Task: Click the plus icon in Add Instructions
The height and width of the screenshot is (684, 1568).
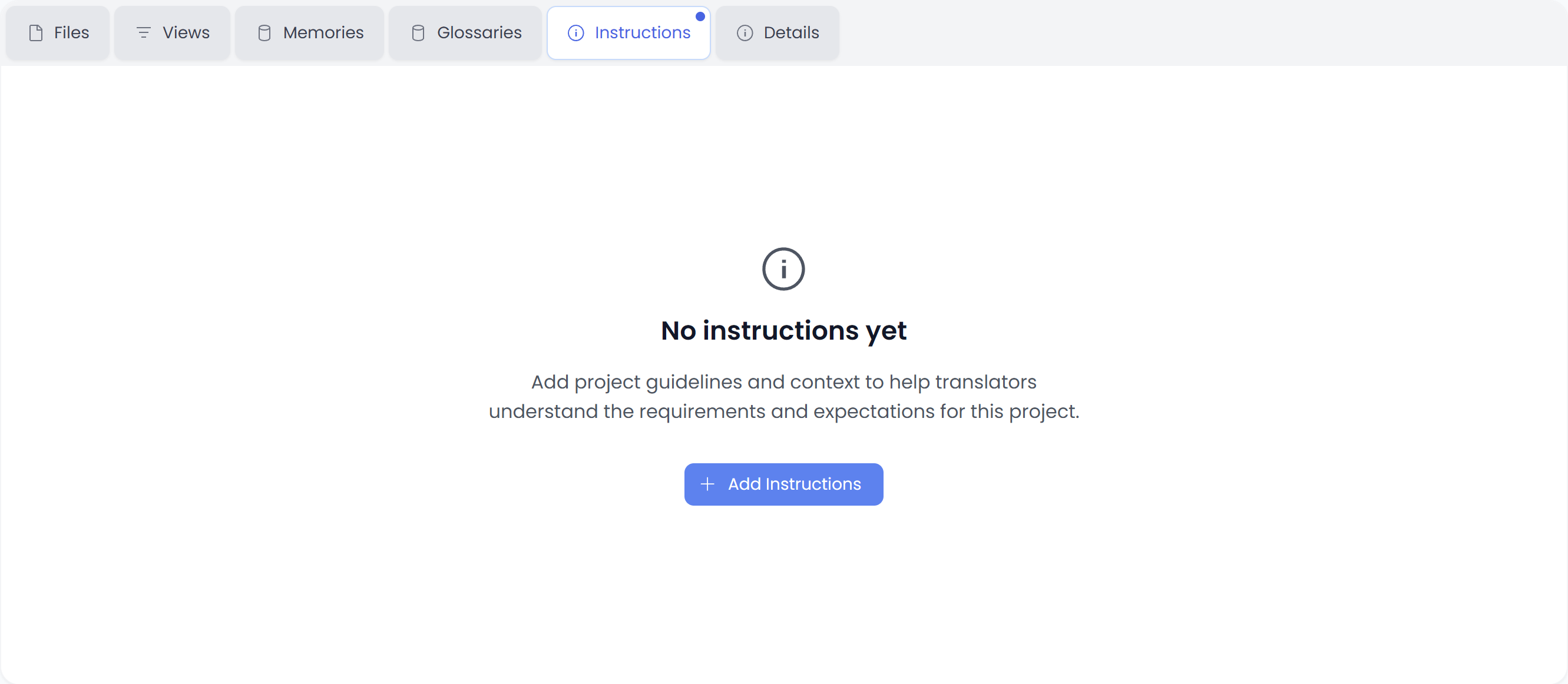Action: click(x=707, y=484)
